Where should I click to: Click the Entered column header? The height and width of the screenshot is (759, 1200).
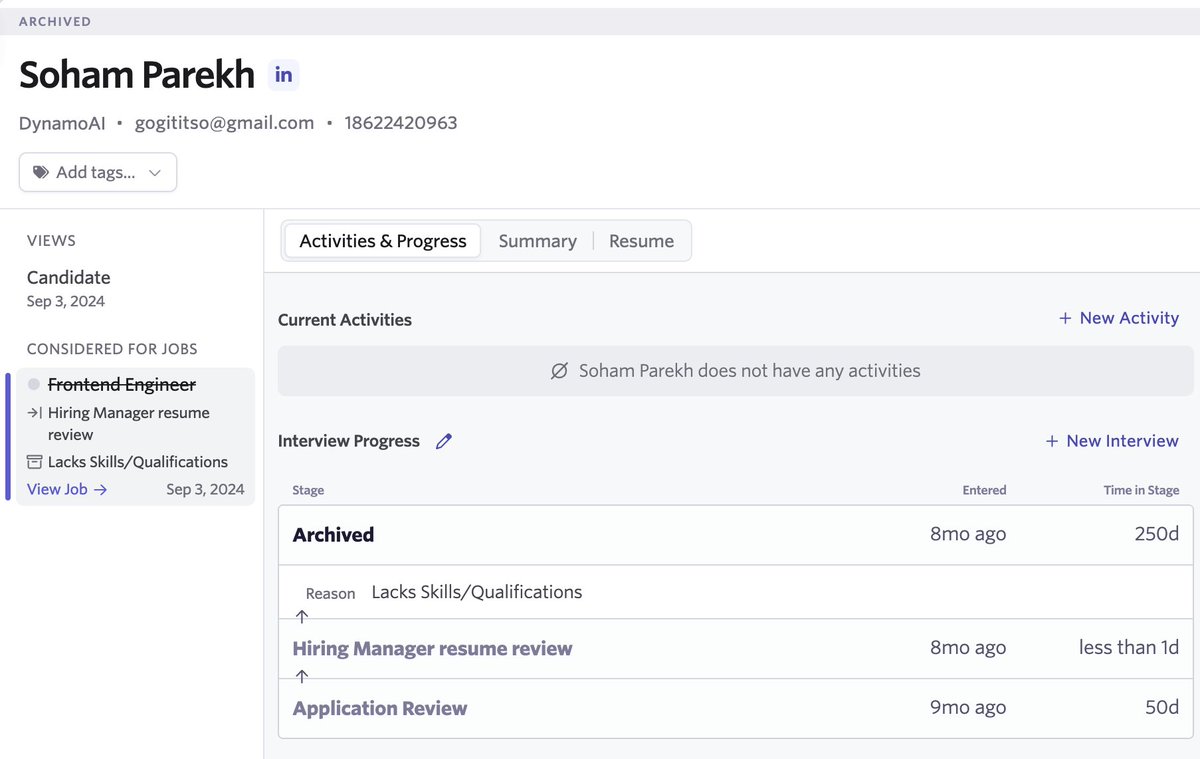(984, 490)
